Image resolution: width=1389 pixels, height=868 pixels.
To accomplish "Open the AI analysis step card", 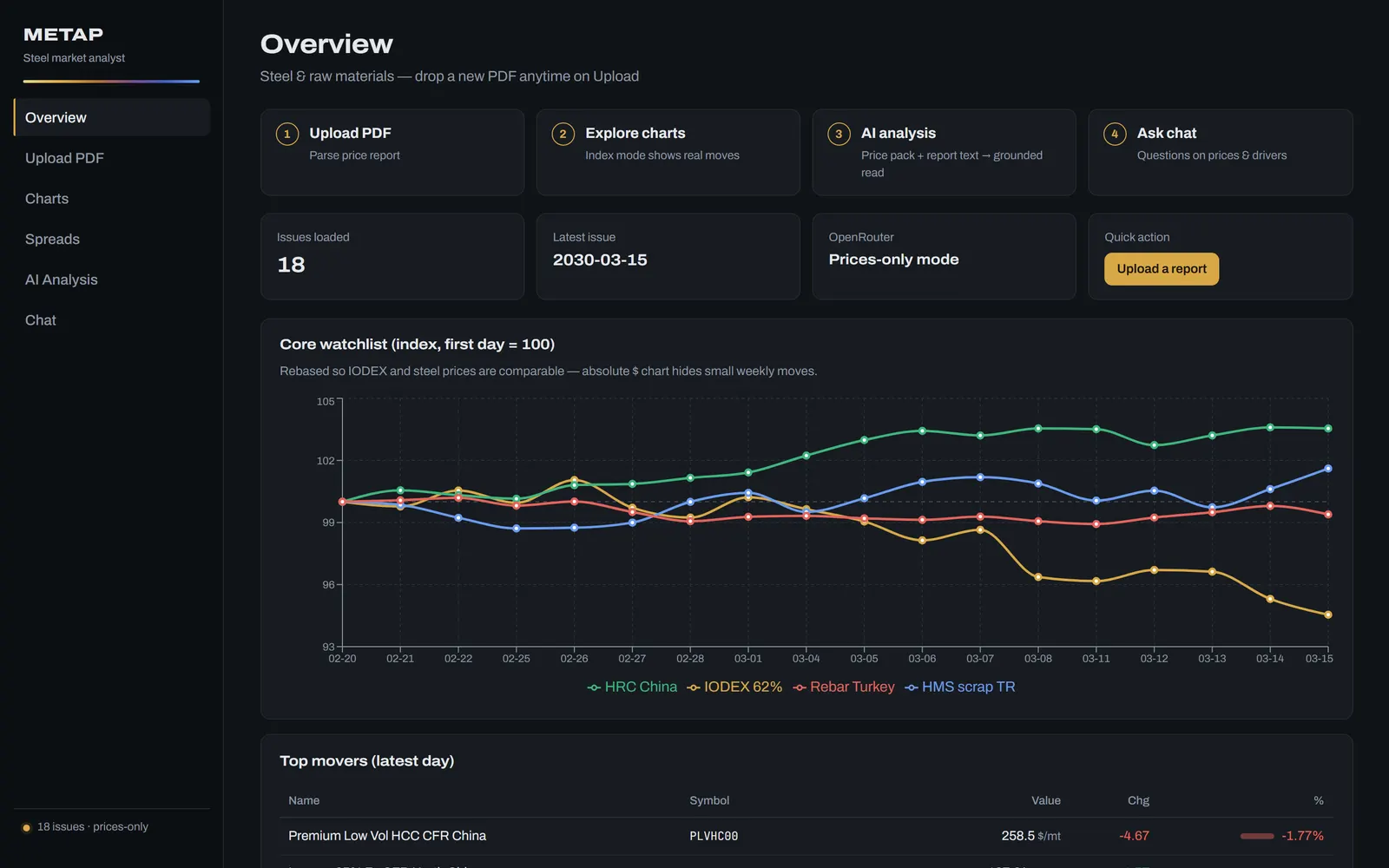I will coord(945,153).
